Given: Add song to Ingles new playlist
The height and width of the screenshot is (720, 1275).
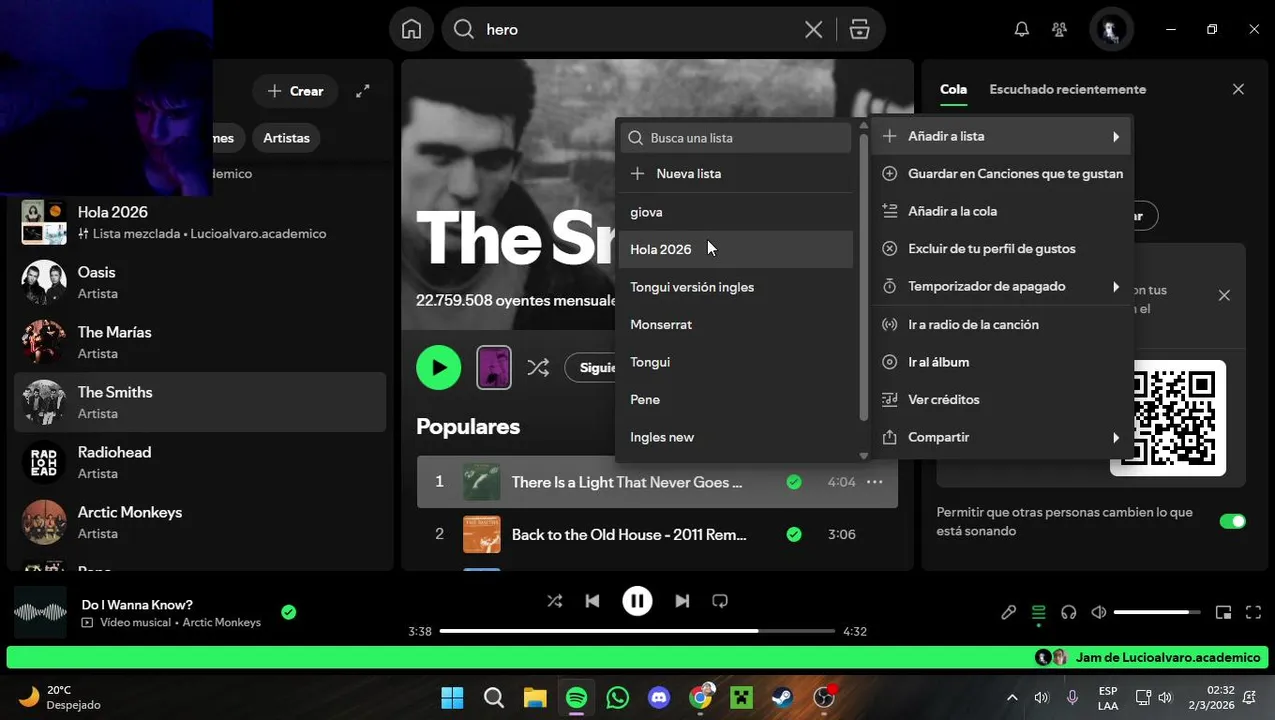Looking at the screenshot, I should point(736,437).
